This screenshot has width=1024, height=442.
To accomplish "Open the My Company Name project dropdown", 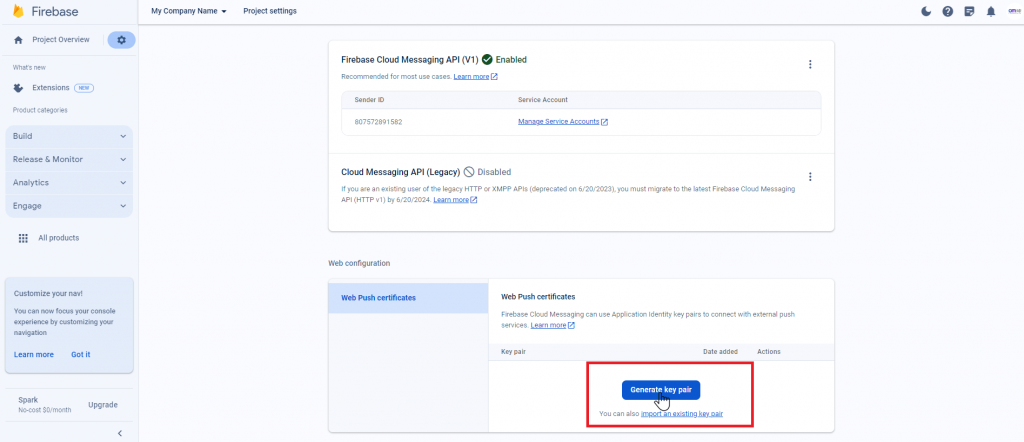I will [x=189, y=11].
